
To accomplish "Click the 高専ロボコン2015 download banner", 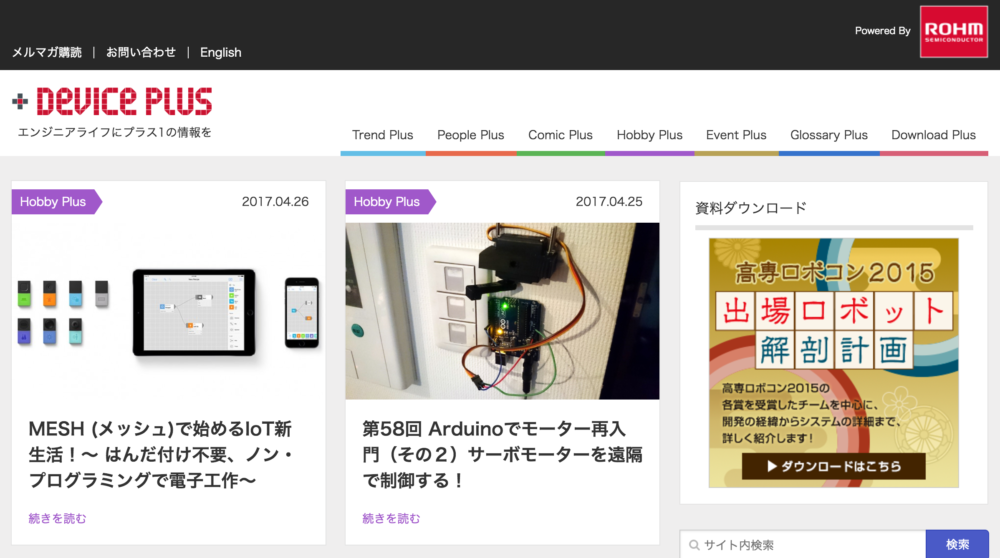I will coord(834,363).
